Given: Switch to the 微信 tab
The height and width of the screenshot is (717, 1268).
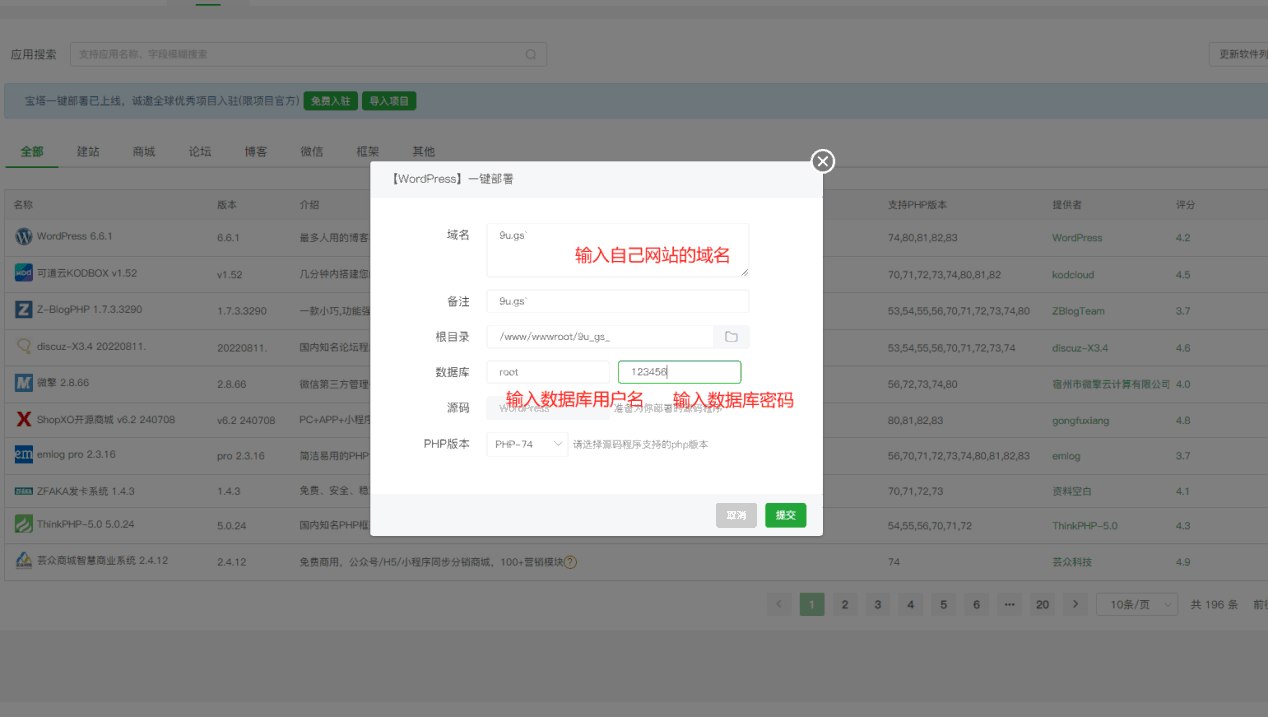Looking at the screenshot, I should [312, 152].
